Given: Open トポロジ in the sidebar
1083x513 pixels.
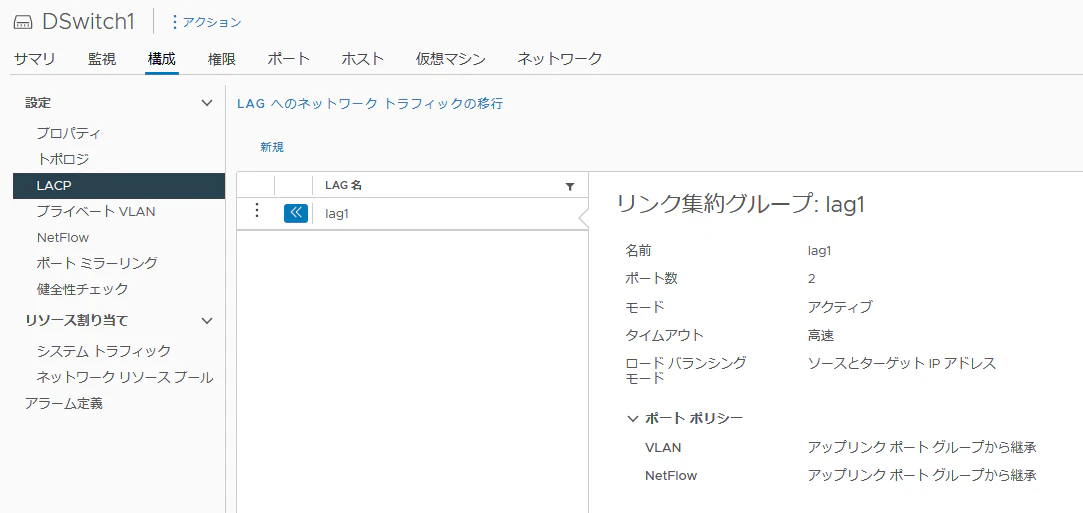Looking at the screenshot, I should 63,159.
